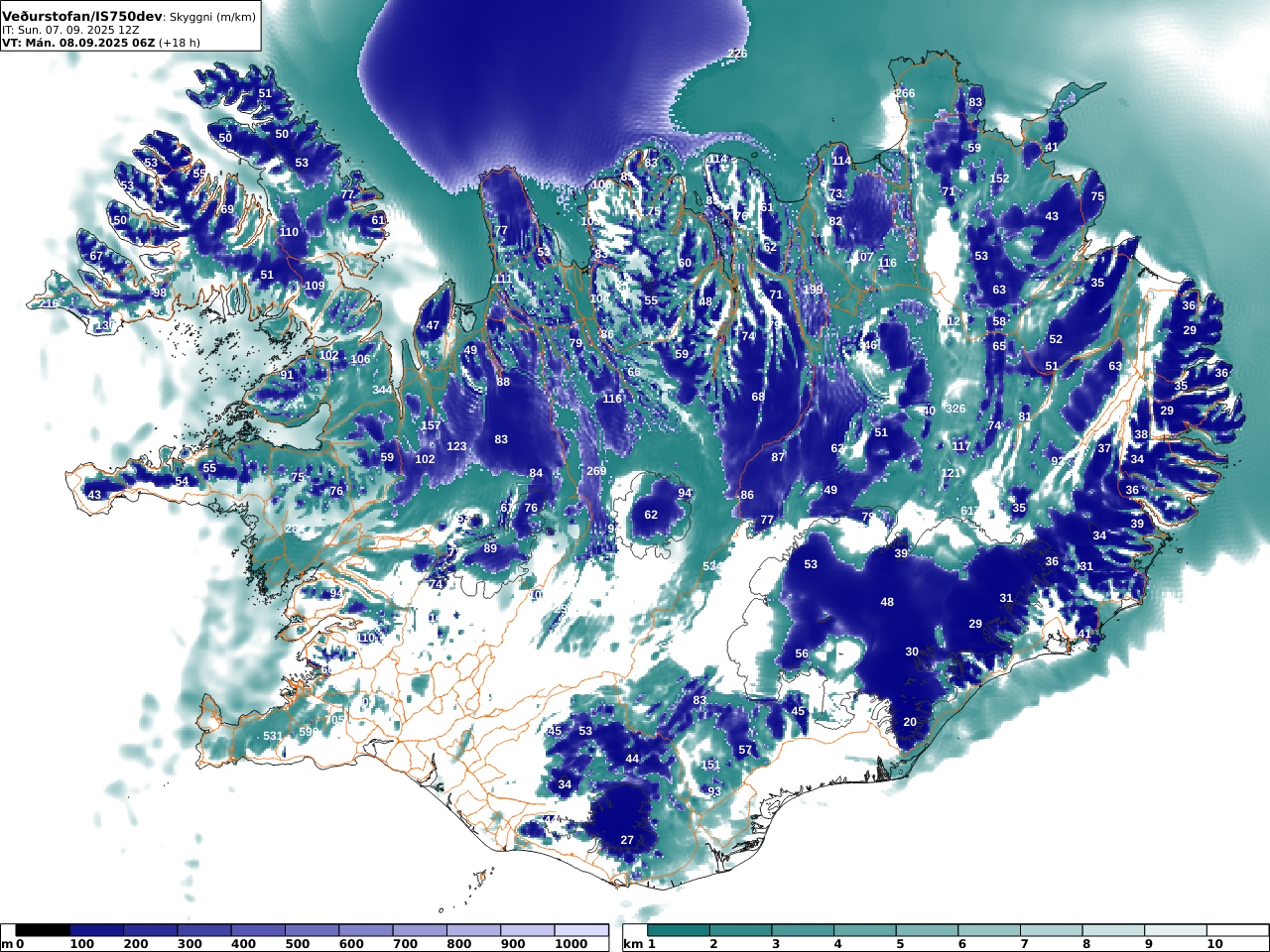This screenshot has height=952, width=1270.
Task: Click the 20 value on the southeast glacier
Action: coord(910,722)
